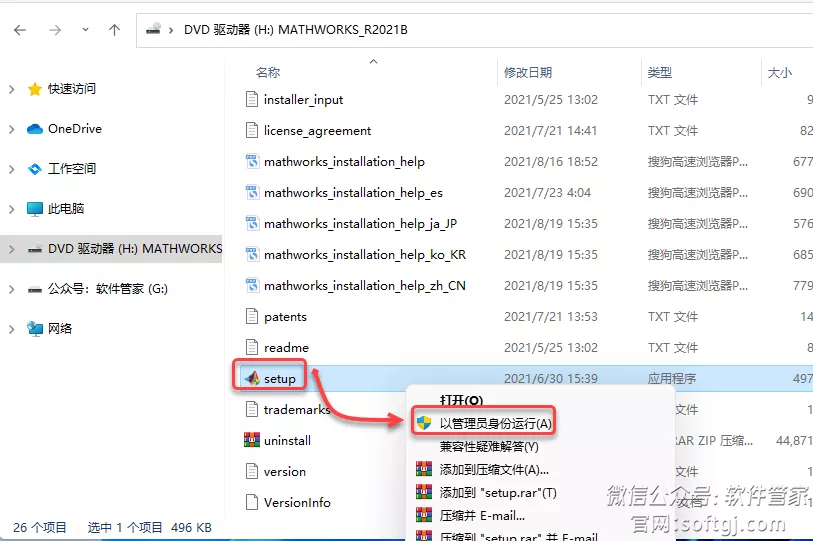Viewport: 813px width, 541px height.
Task: Sort by 修改日期 column header
Action: pyautogui.click(x=528, y=73)
